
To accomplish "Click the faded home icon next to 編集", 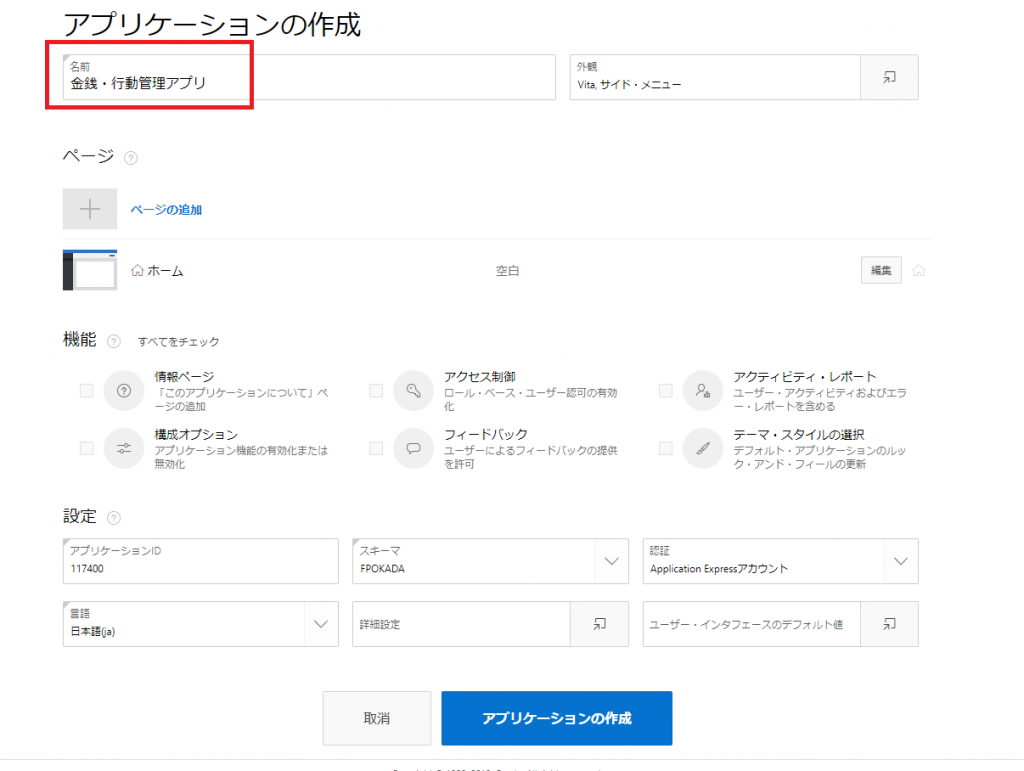I will [x=918, y=270].
